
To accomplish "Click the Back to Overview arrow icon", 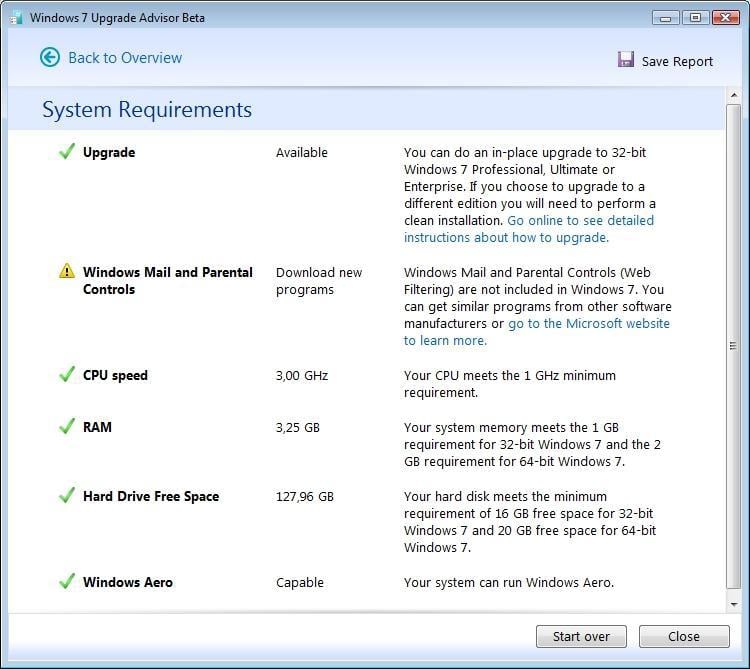I will pyautogui.click(x=50, y=57).
